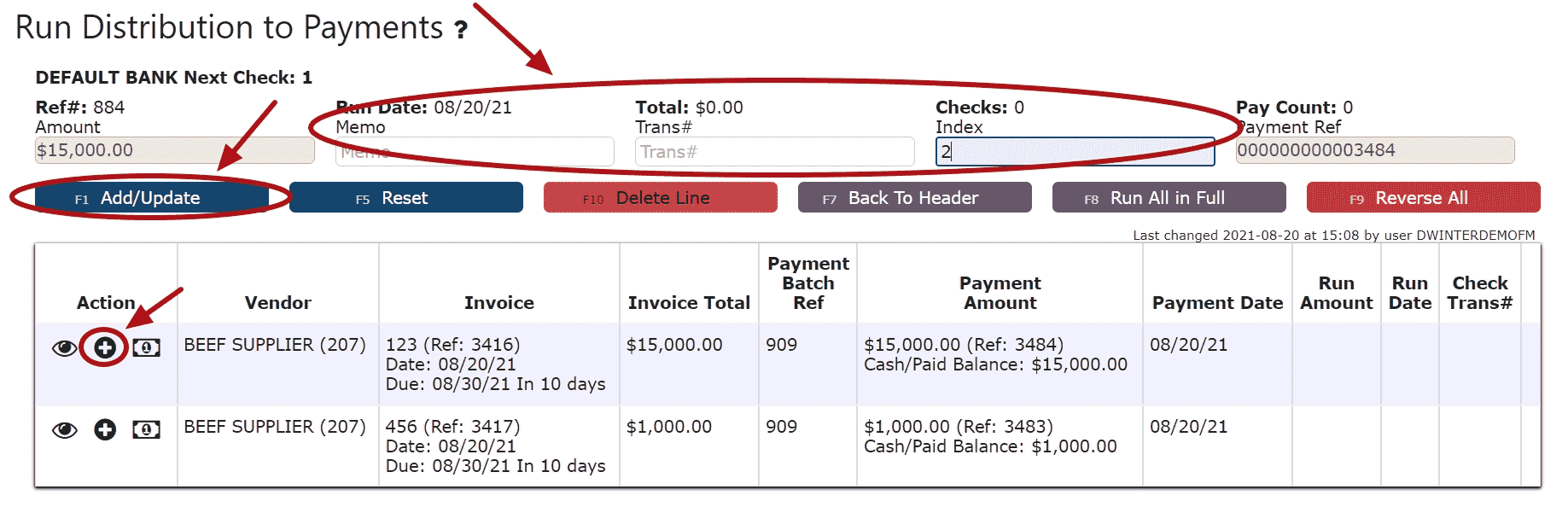
Task: Click the Amount input field
Action: 174,151
